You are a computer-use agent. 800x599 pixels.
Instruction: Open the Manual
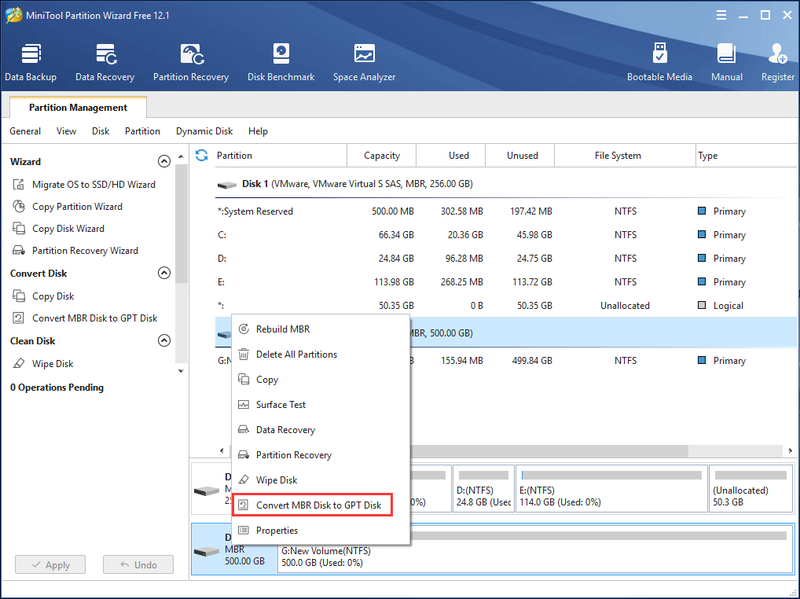(727, 62)
